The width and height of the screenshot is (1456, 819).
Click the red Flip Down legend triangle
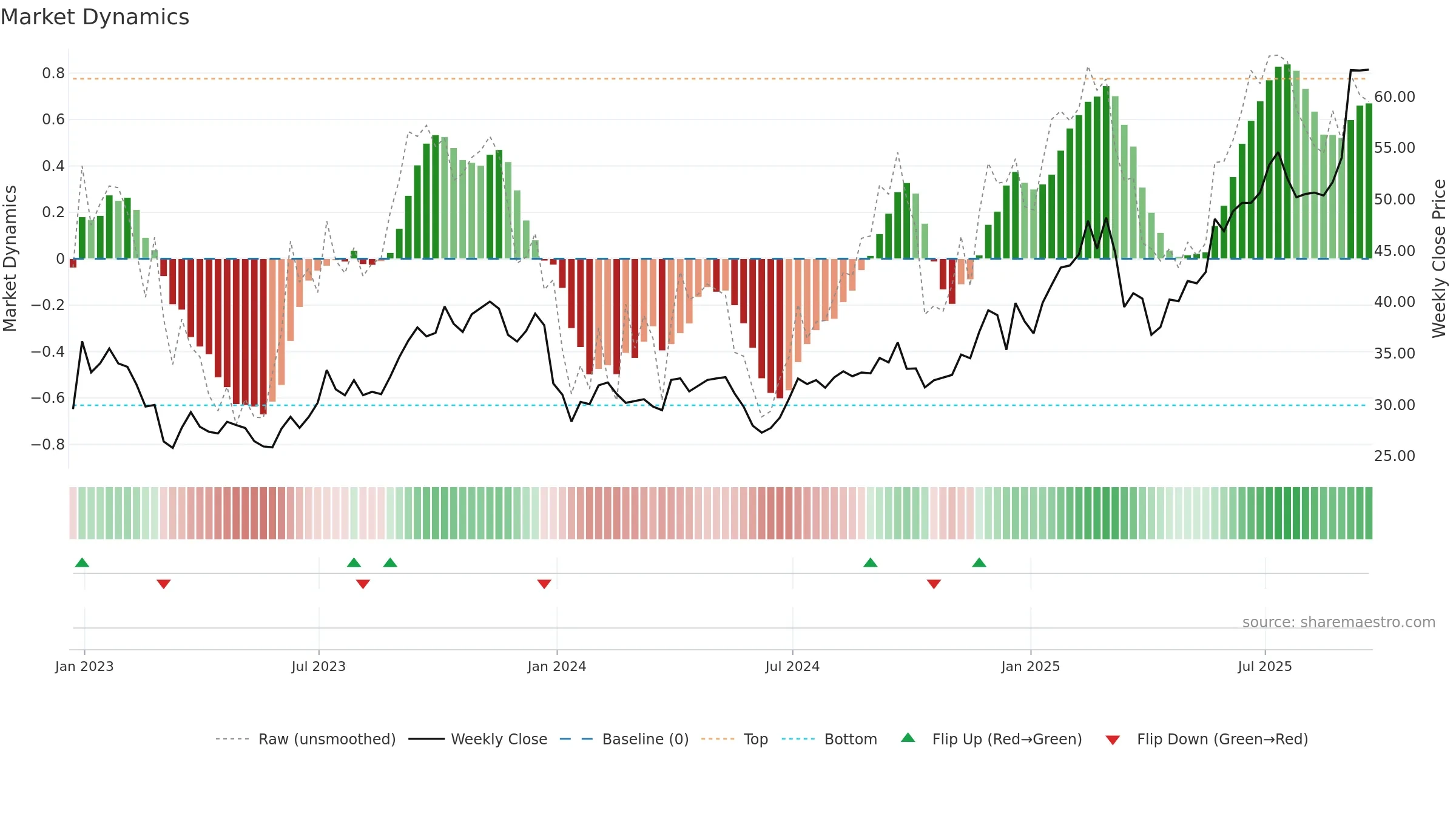coord(1113,740)
